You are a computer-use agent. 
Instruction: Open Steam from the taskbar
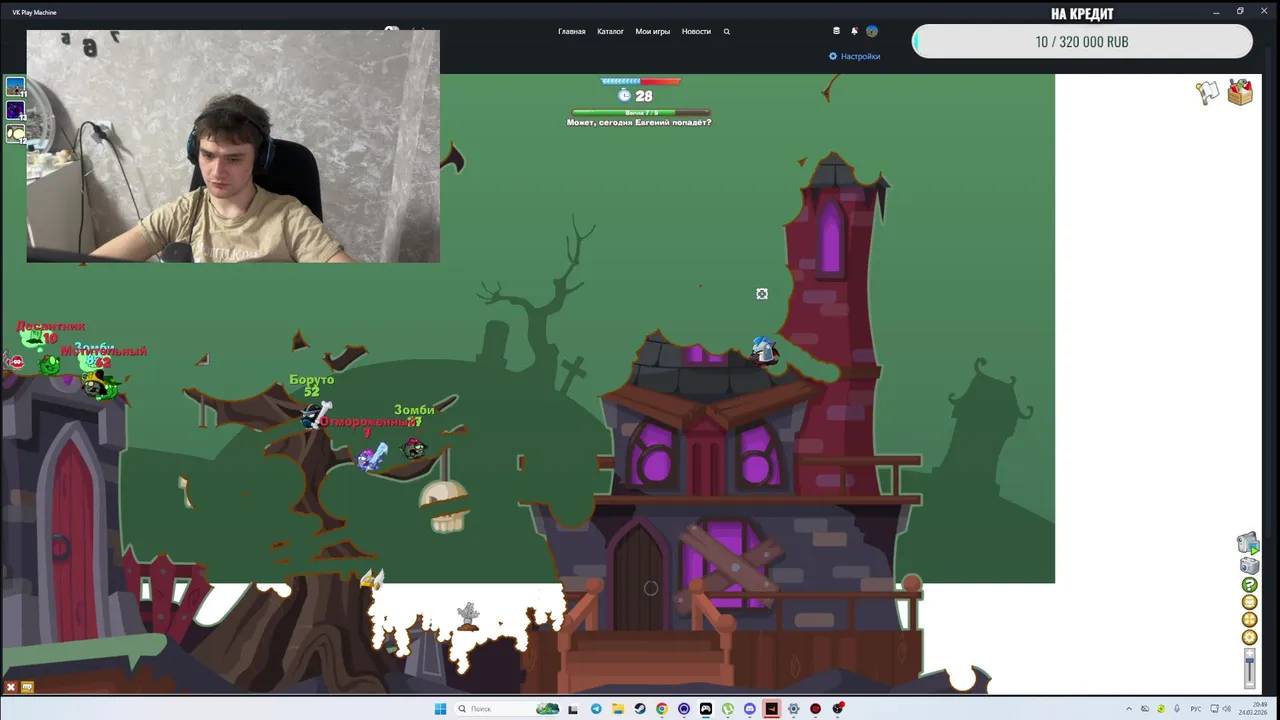pos(640,709)
